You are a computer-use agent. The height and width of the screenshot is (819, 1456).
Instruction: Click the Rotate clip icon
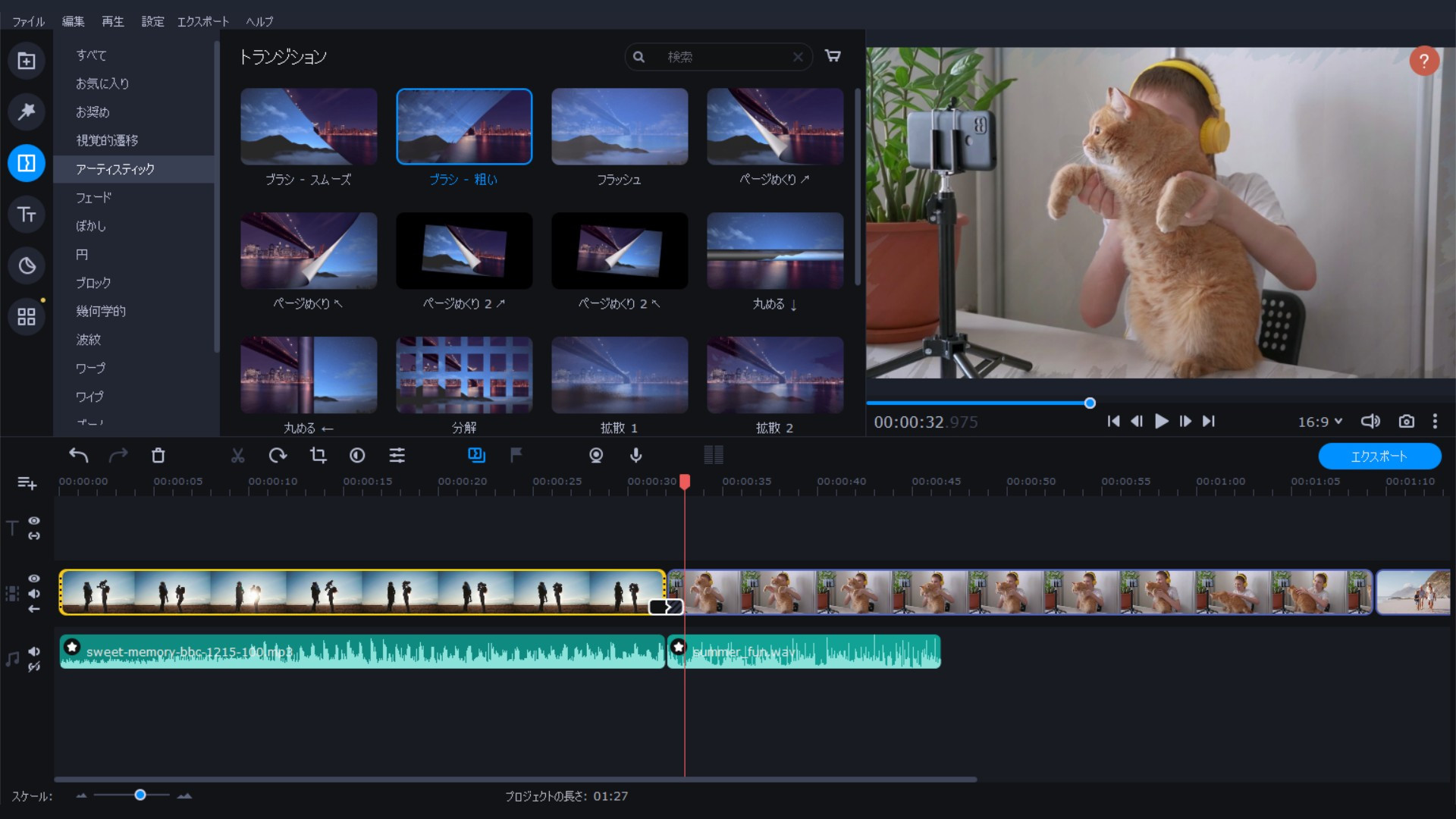coord(278,455)
